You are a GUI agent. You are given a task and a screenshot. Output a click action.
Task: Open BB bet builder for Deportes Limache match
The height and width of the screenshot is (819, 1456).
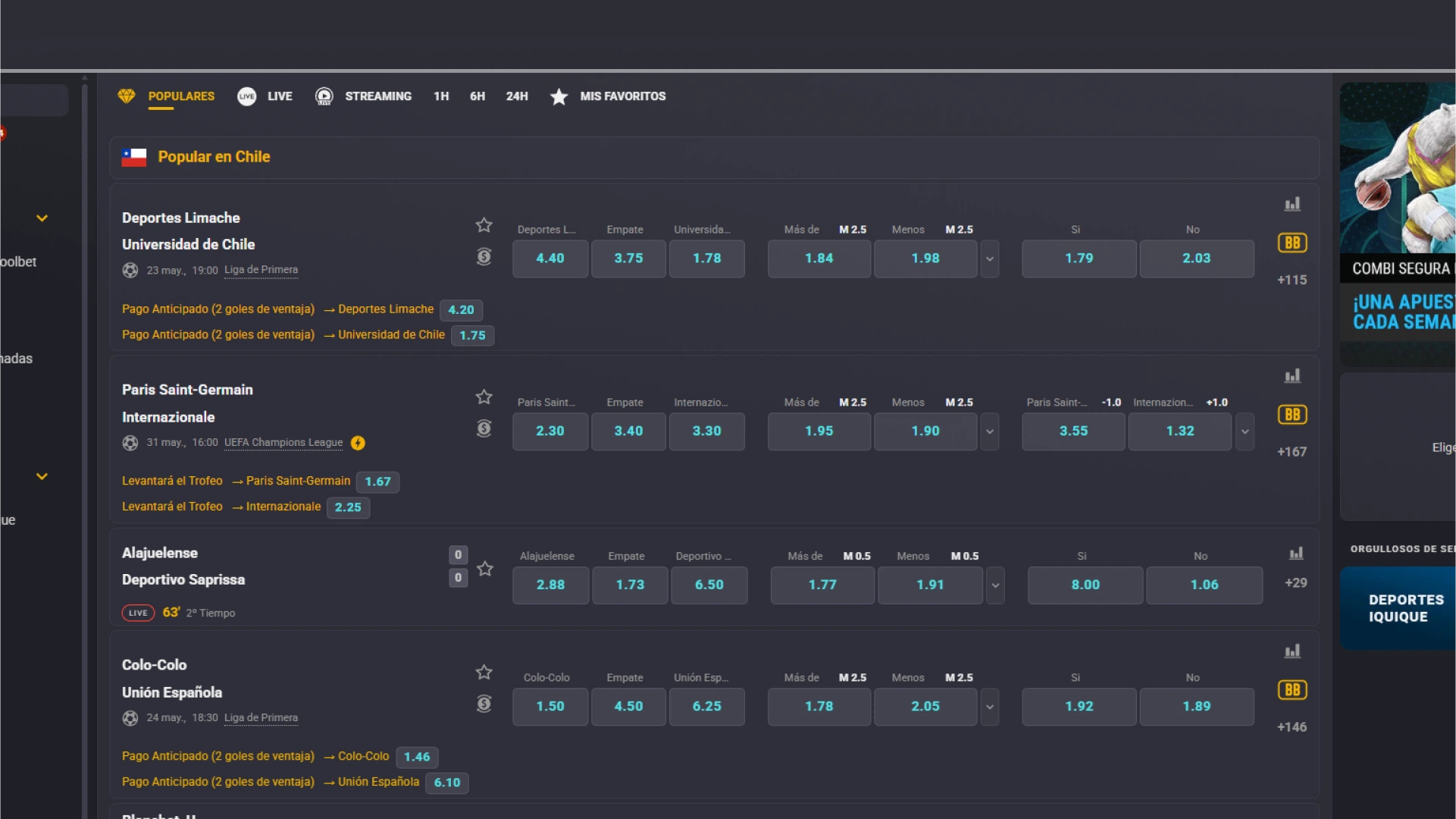point(1292,243)
